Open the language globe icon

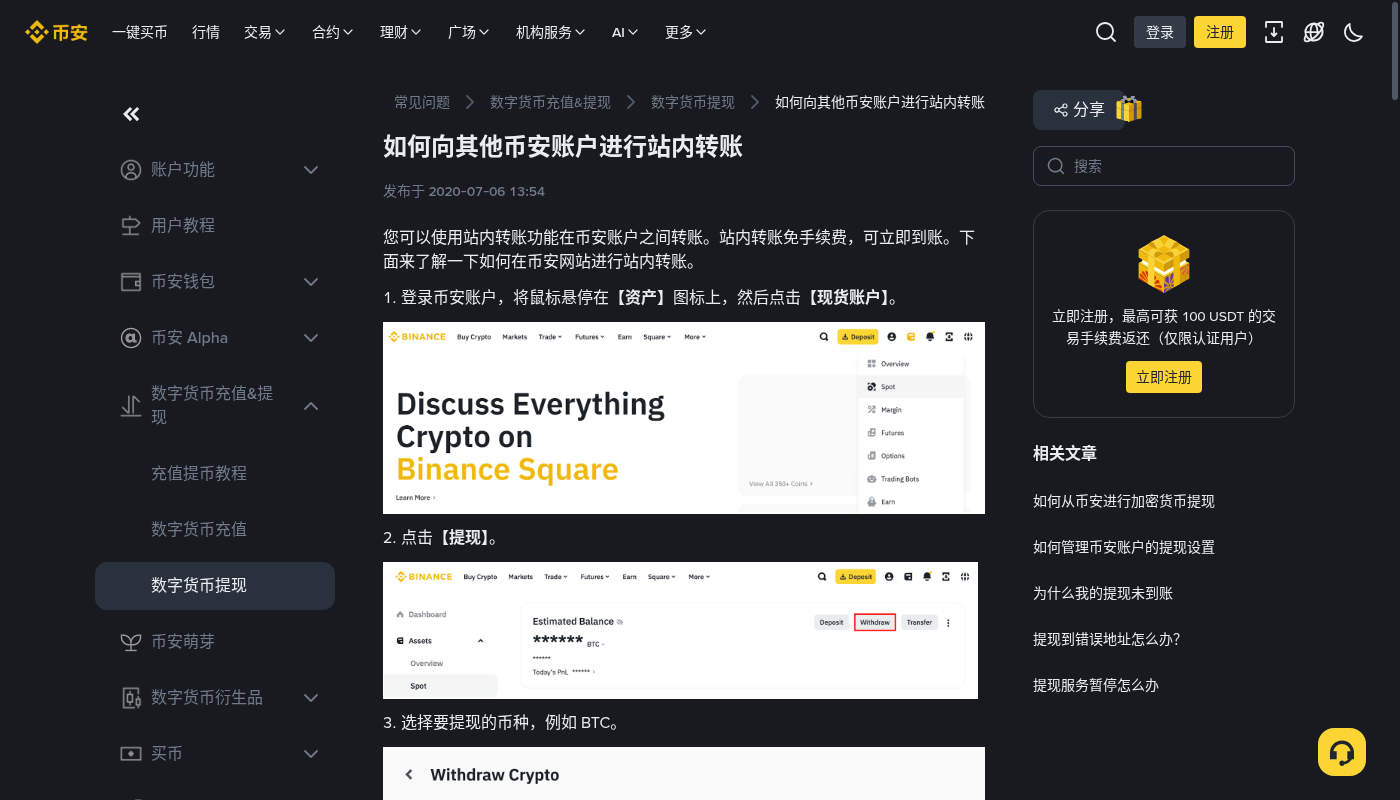[1314, 32]
